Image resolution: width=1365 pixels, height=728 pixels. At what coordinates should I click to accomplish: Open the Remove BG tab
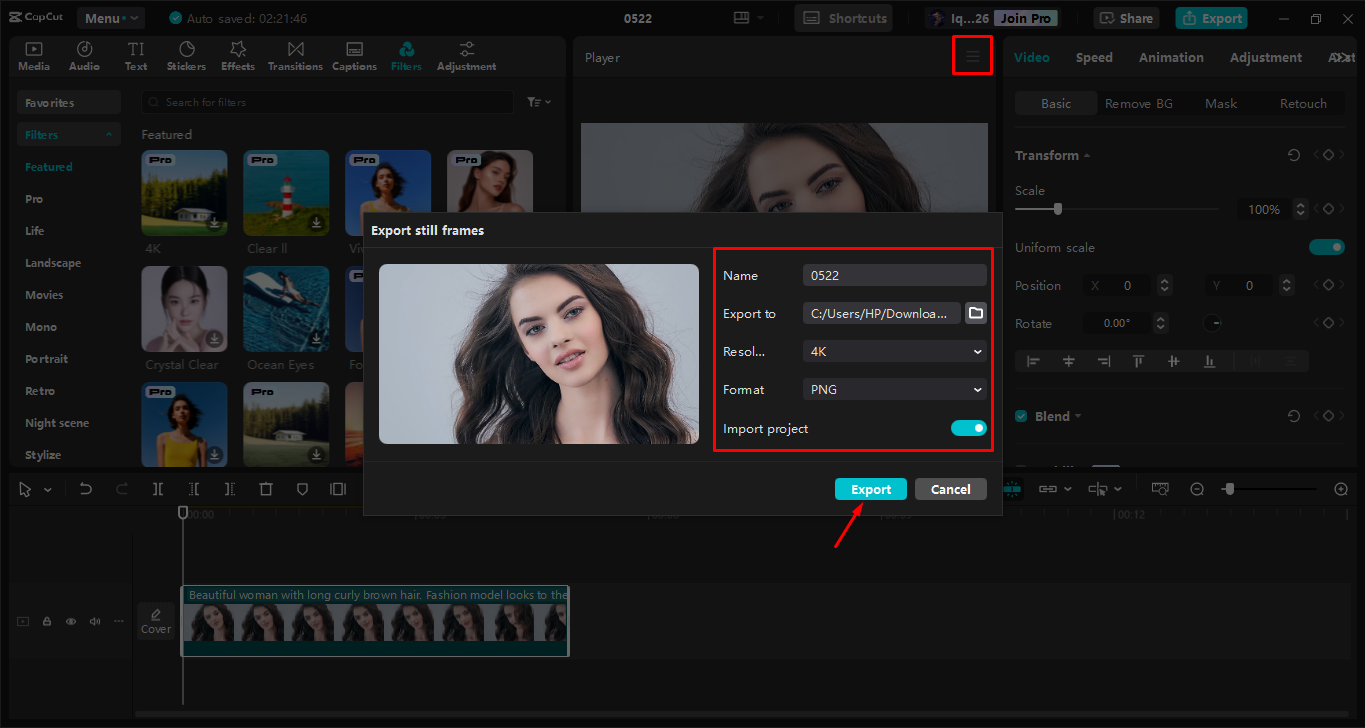[1139, 103]
